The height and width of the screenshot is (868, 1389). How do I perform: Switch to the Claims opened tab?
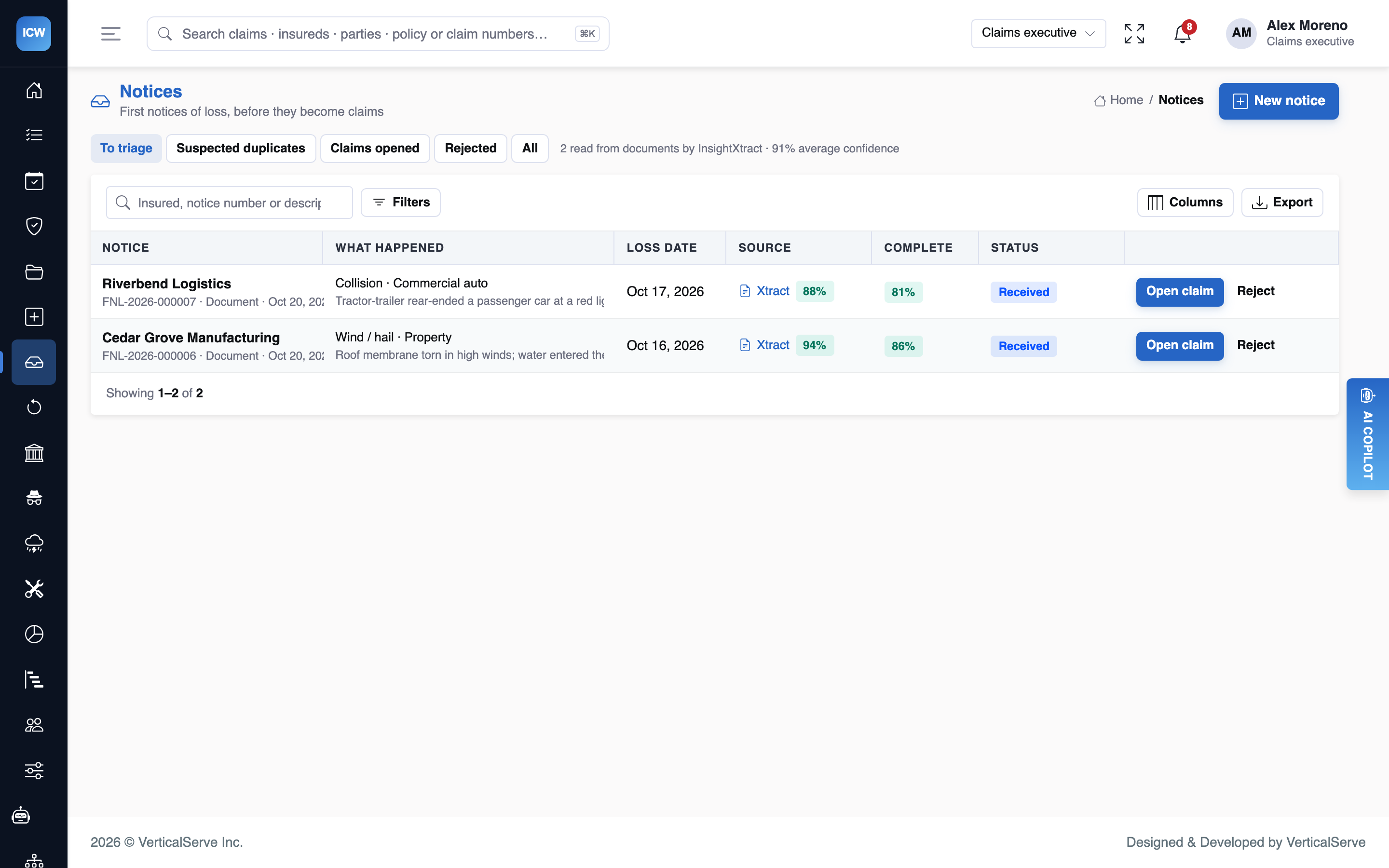pos(375,148)
